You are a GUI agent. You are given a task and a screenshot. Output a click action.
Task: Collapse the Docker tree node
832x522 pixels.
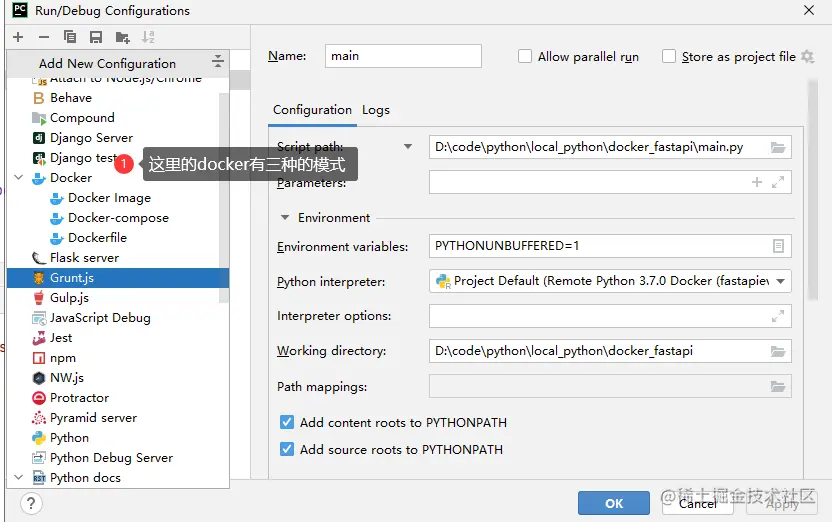(x=19, y=178)
